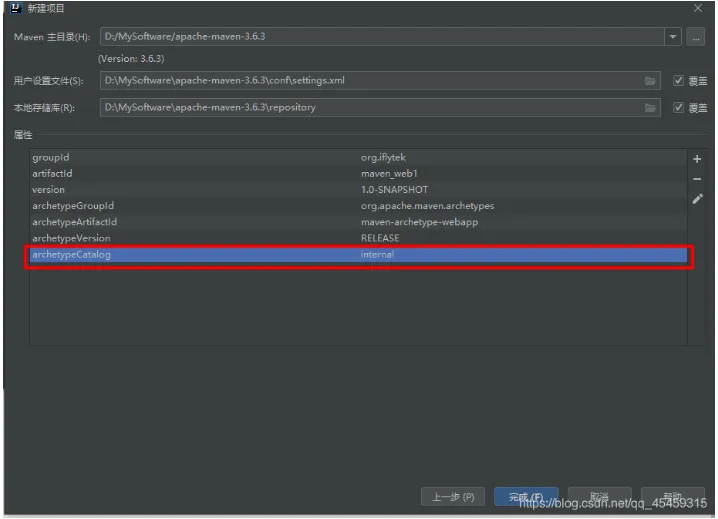
Task: Select the artifactId property row
Action: [358, 174]
